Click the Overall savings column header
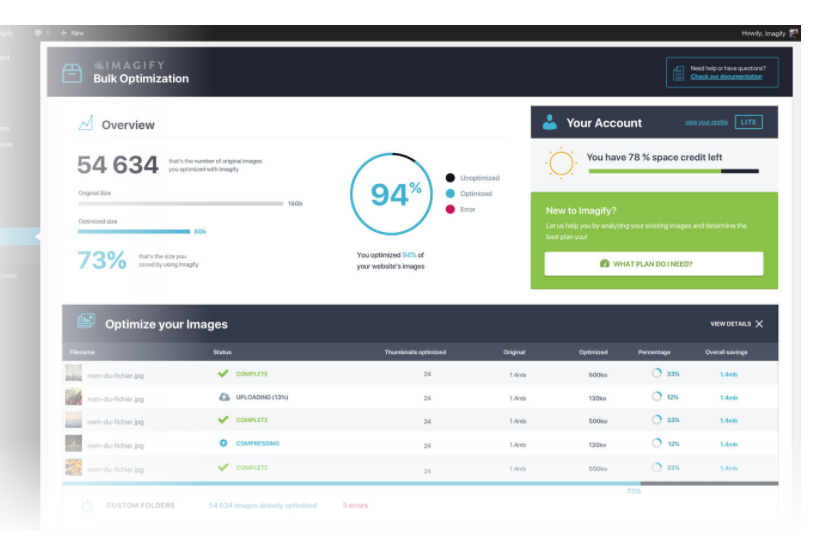 (x=726, y=352)
